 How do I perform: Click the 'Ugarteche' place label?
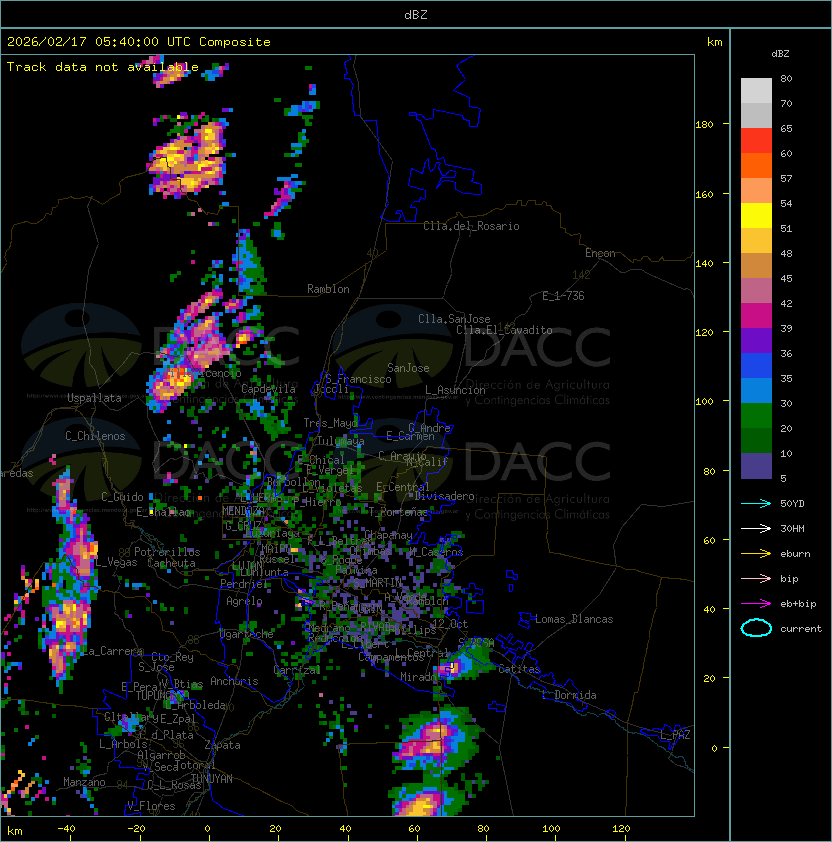click(x=246, y=634)
